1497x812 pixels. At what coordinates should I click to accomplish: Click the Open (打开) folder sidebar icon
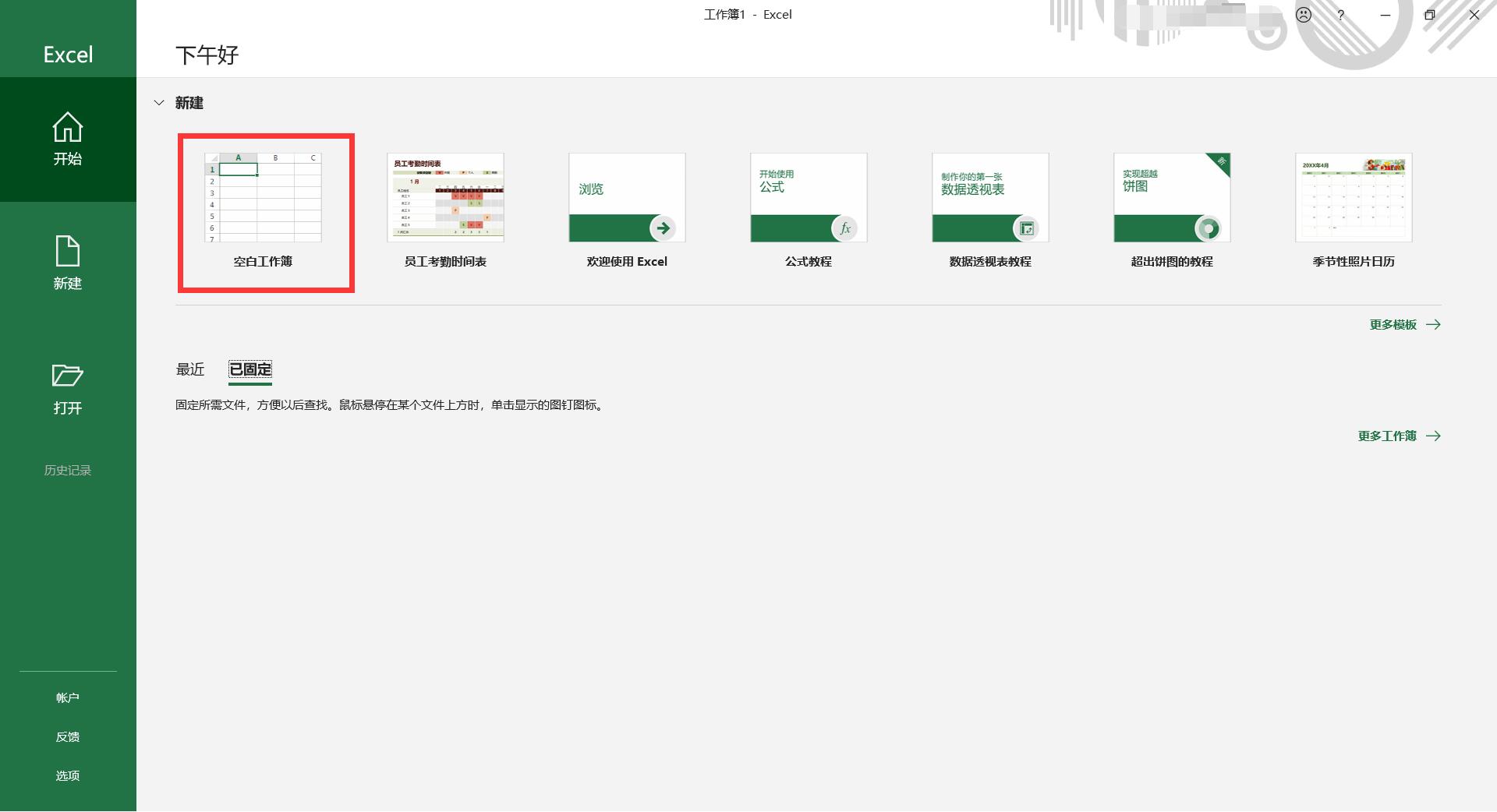coord(68,376)
